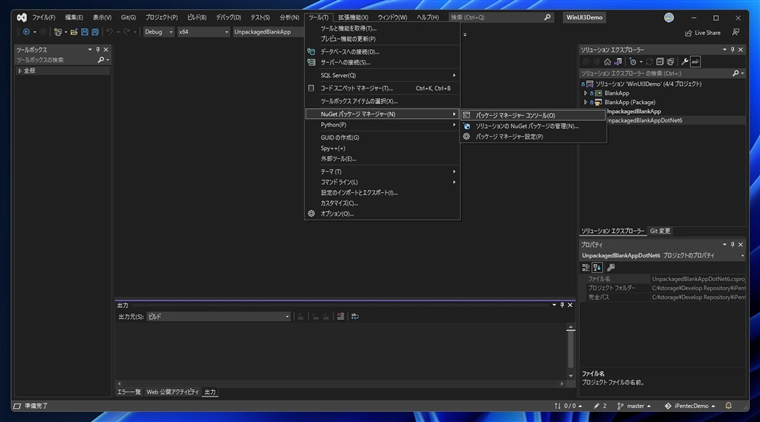Open the Python(P) submenu
The height and width of the screenshot is (422, 760).
(x=382, y=125)
